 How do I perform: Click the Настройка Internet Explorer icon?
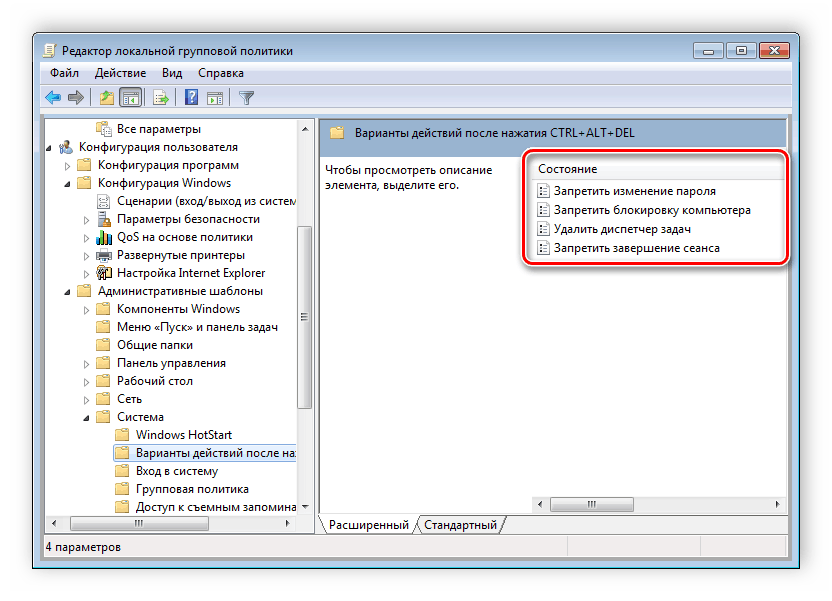point(104,273)
